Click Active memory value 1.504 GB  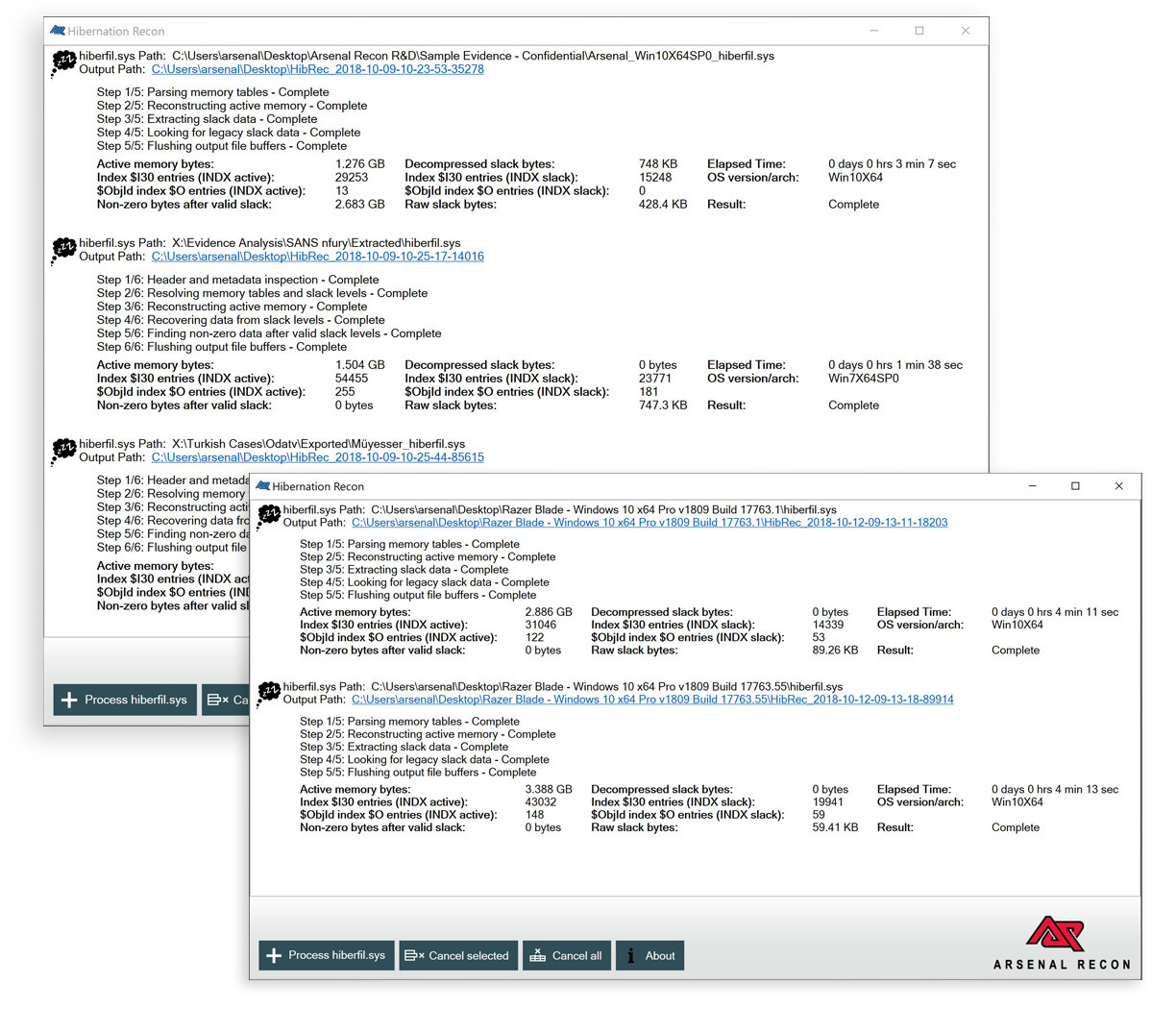(x=359, y=365)
